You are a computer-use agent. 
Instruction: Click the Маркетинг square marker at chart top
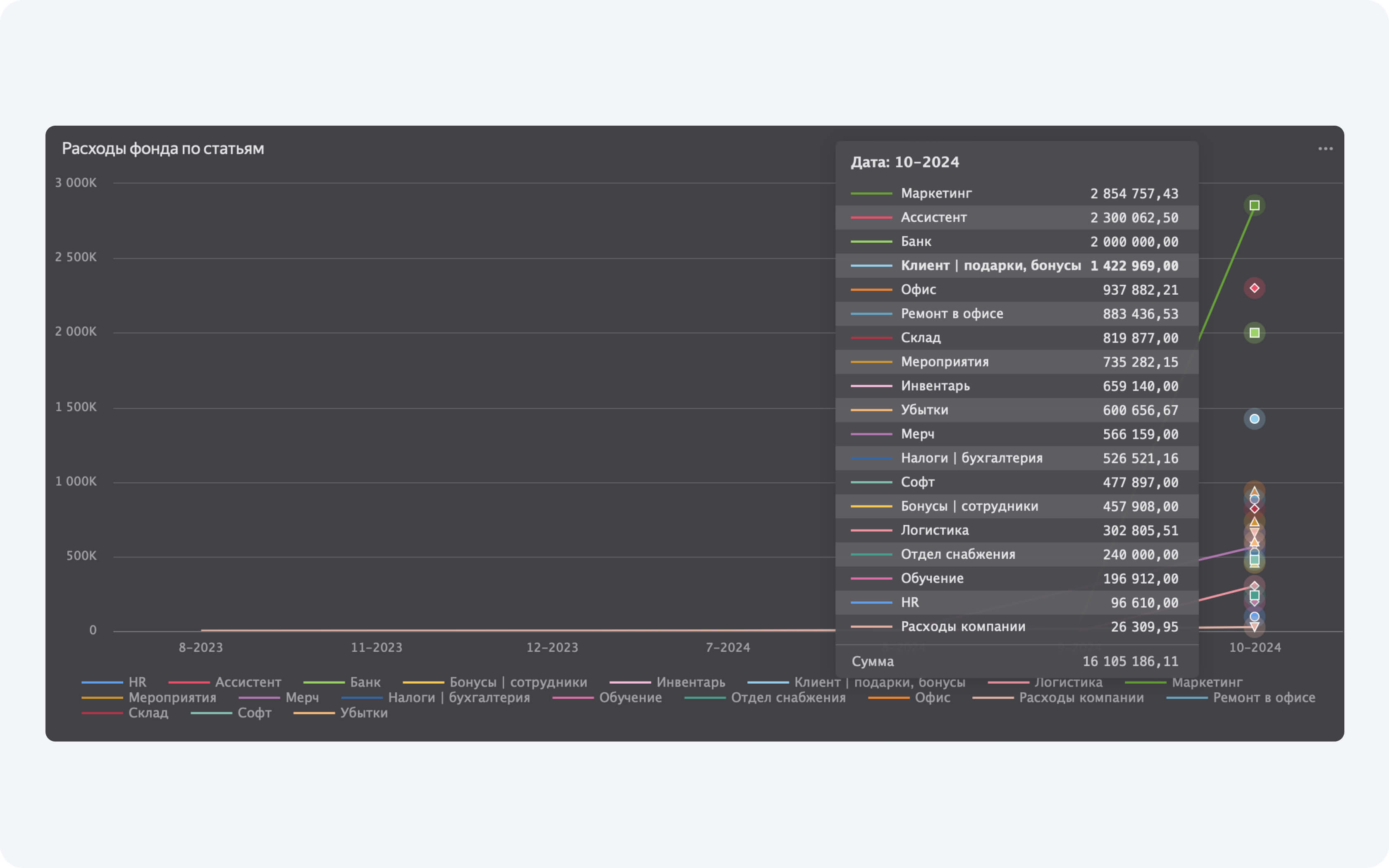1254,205
